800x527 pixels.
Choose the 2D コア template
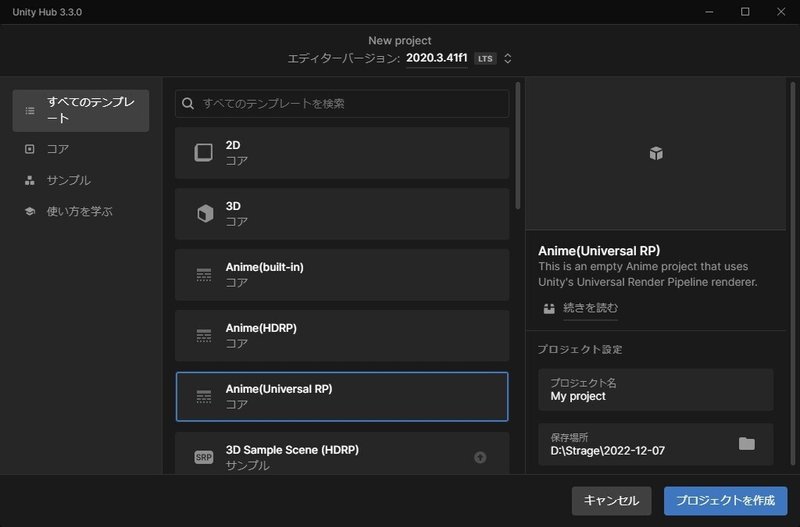tap(342, 153)
